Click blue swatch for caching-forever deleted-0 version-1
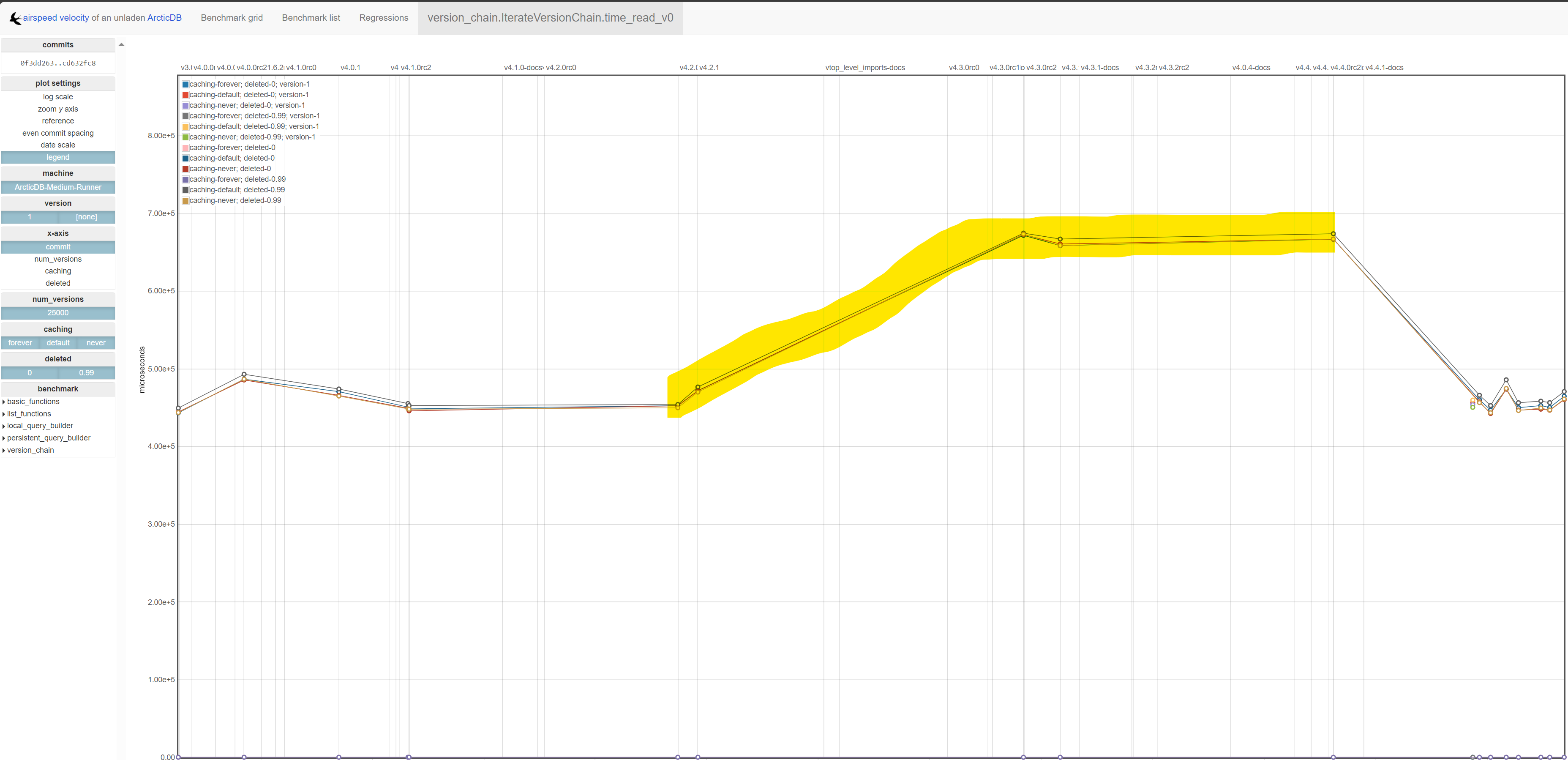The image size is (1568, 760). (185, 85)
